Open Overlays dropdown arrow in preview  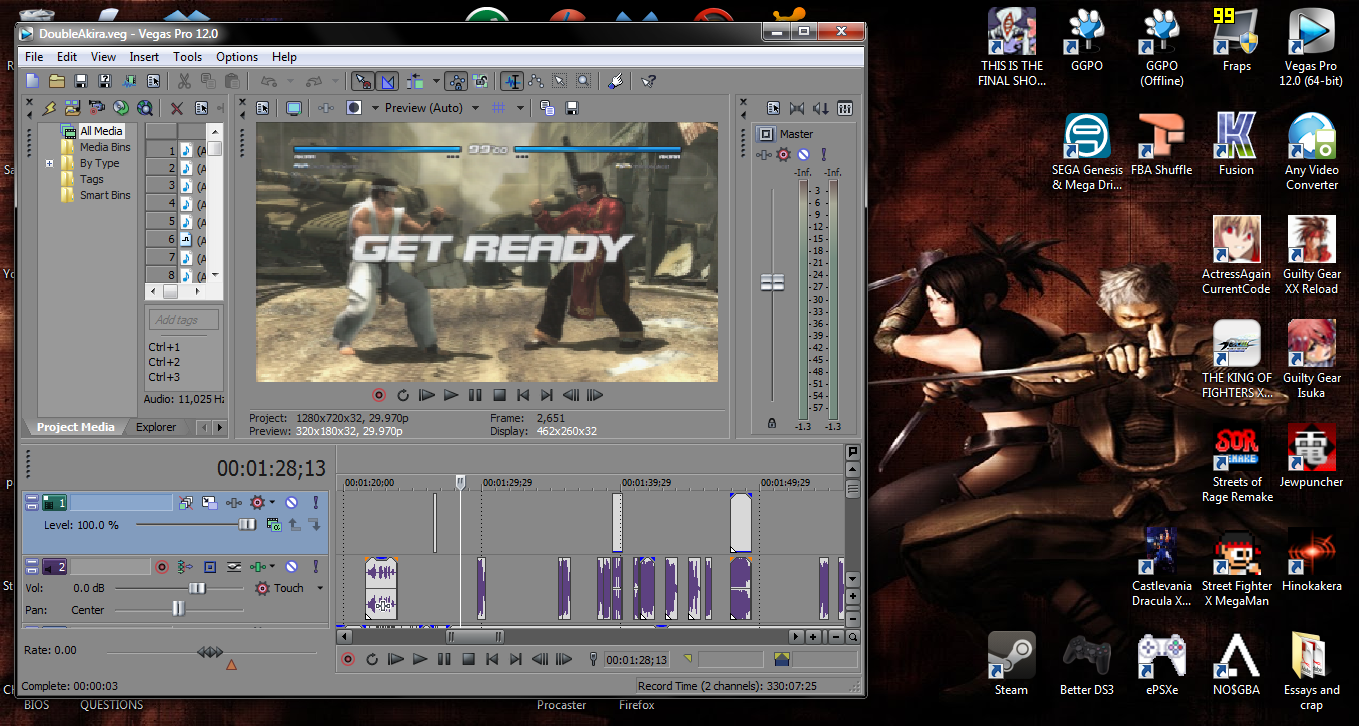tap(520, 108)
